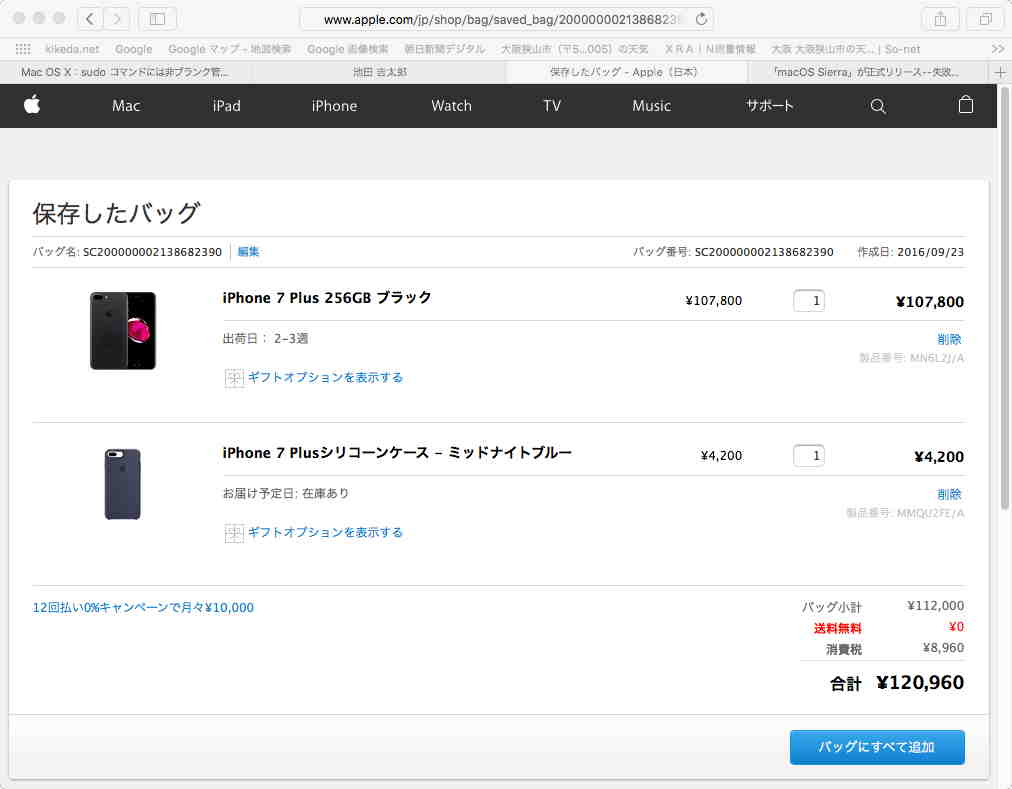Screen dimensions: 1012x789
Task: Open TV menu in Apple navigation
Action: point(552,106)
